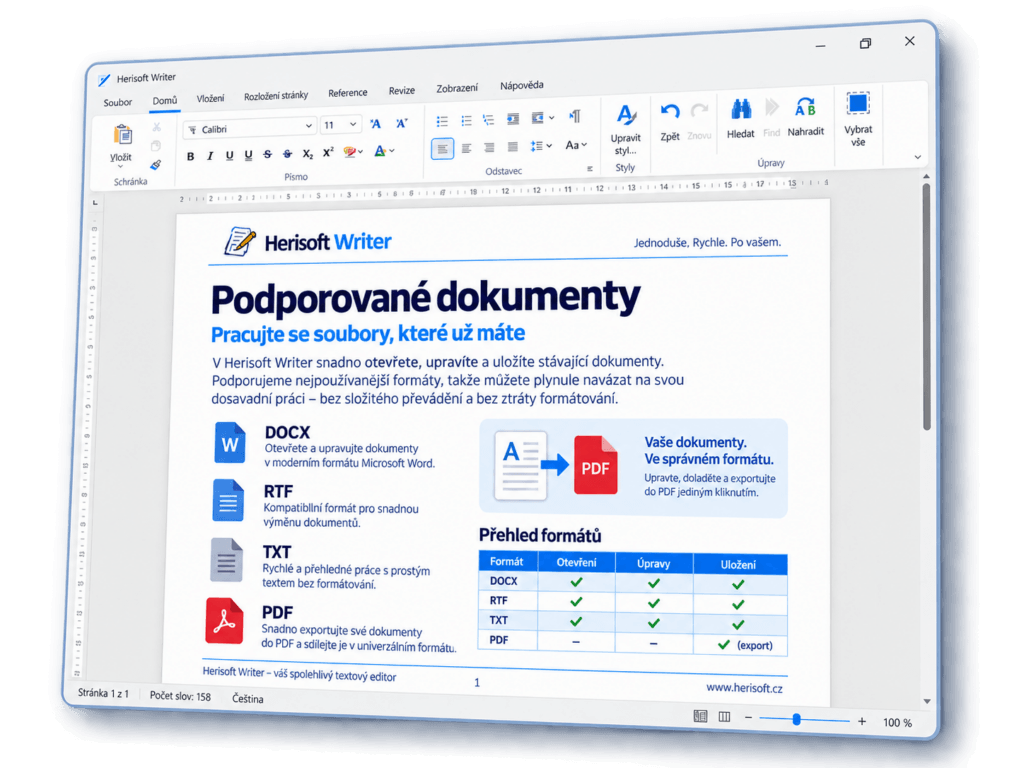Expand the indent options arrow

pos(551,118)
